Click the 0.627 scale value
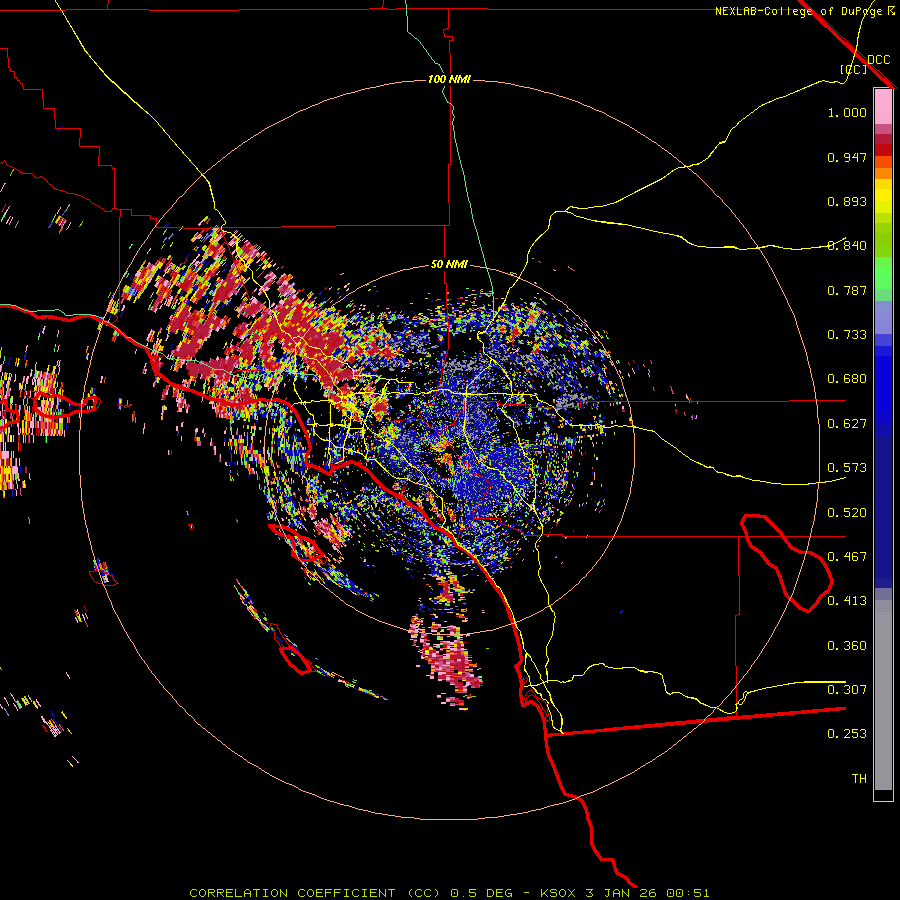Viewport: 900px width, 900px height. pyautogui.click(x=847, y=424)
